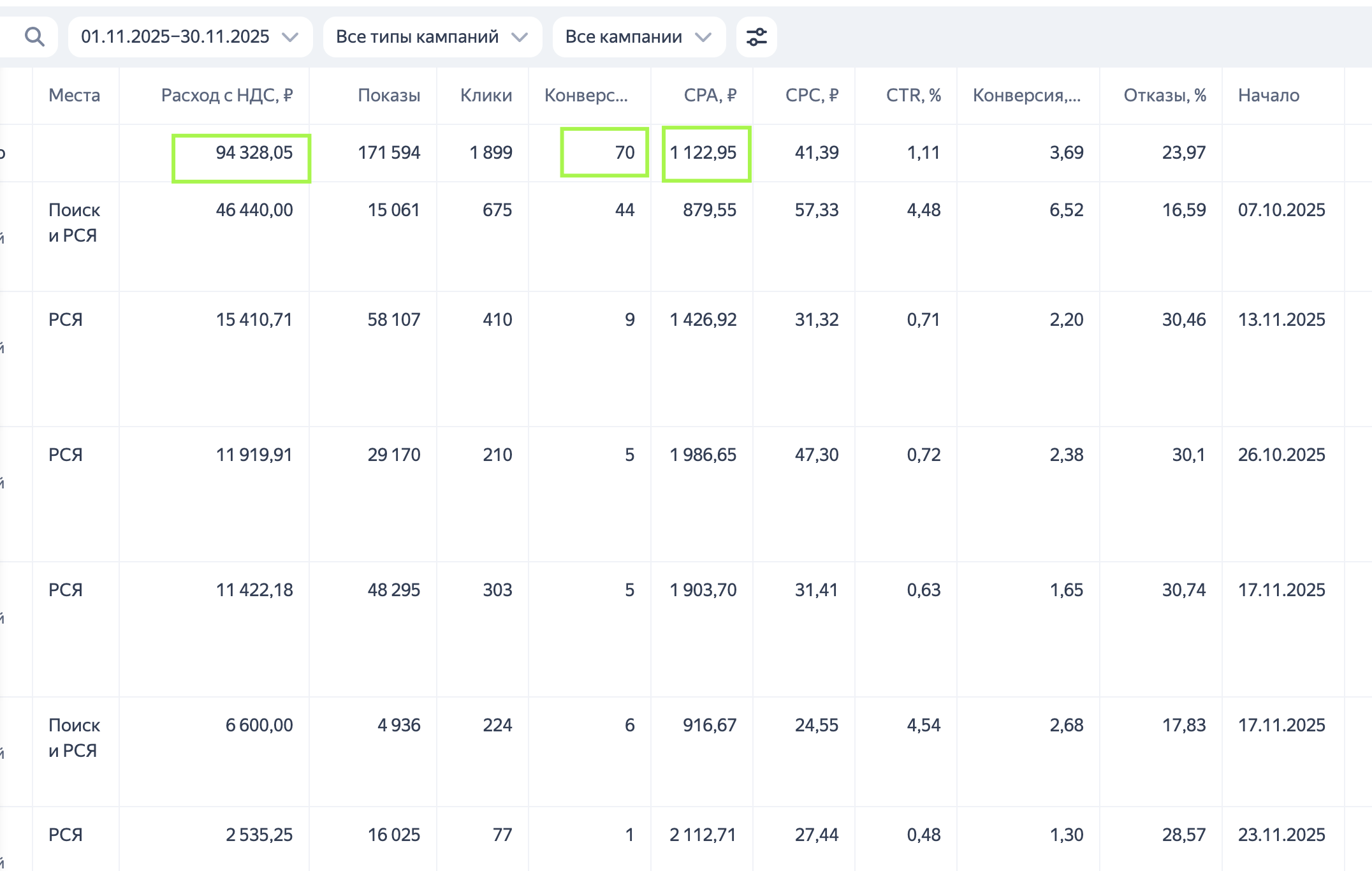
Task: Open the filter settings sliders icon
Action: (x=756, y=37)
